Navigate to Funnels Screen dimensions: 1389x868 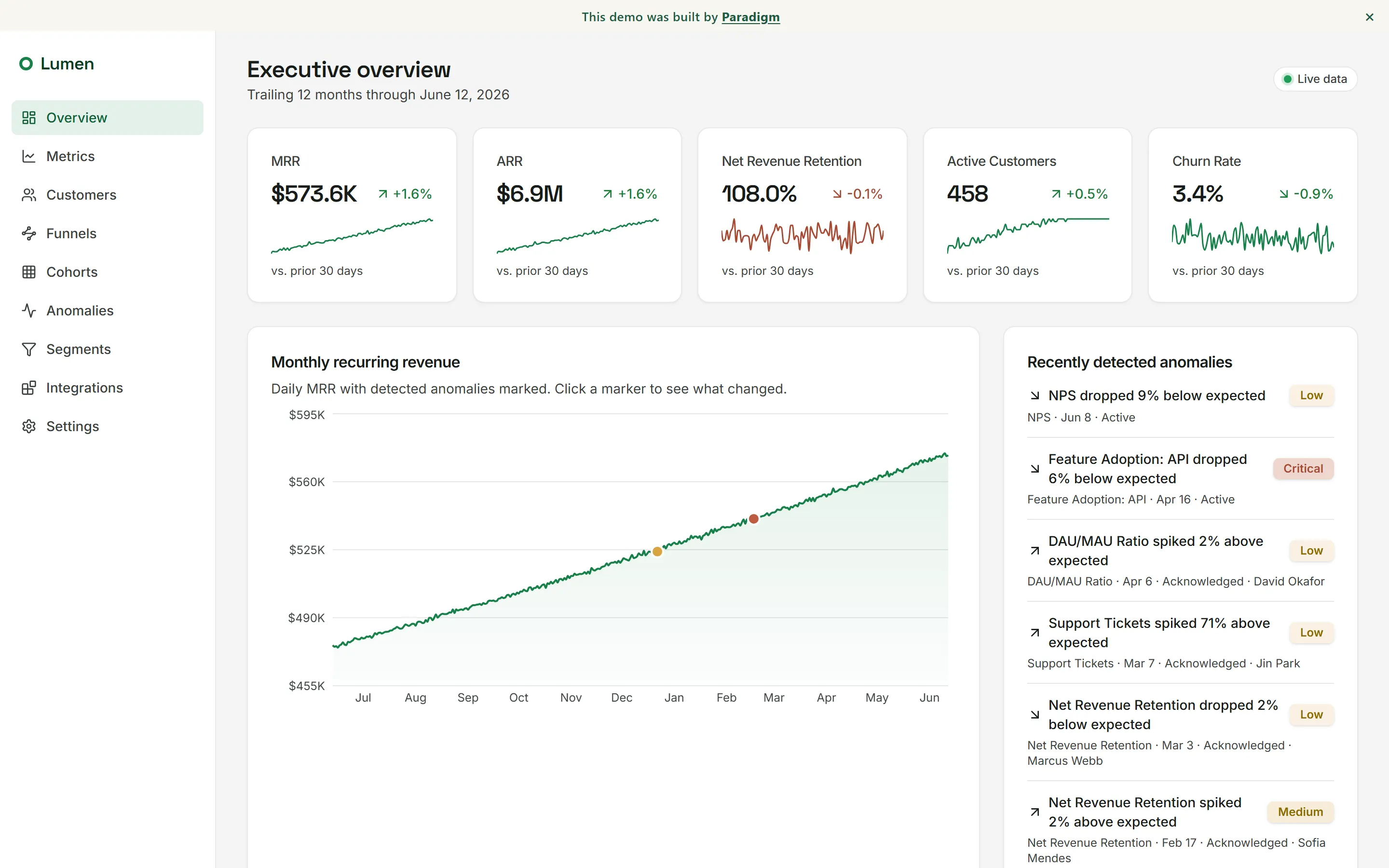pos(108,233)
